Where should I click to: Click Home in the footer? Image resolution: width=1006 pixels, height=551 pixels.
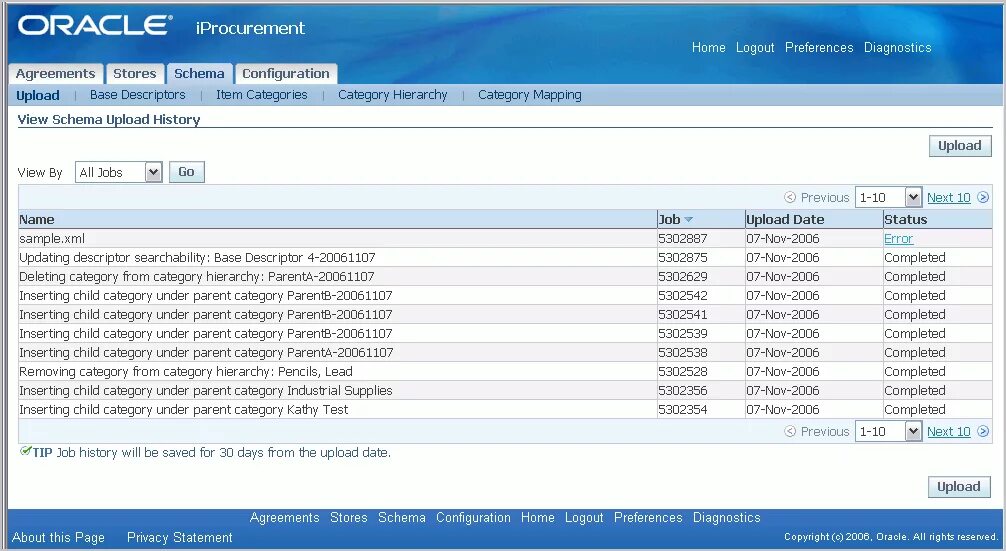coord(538,518)
